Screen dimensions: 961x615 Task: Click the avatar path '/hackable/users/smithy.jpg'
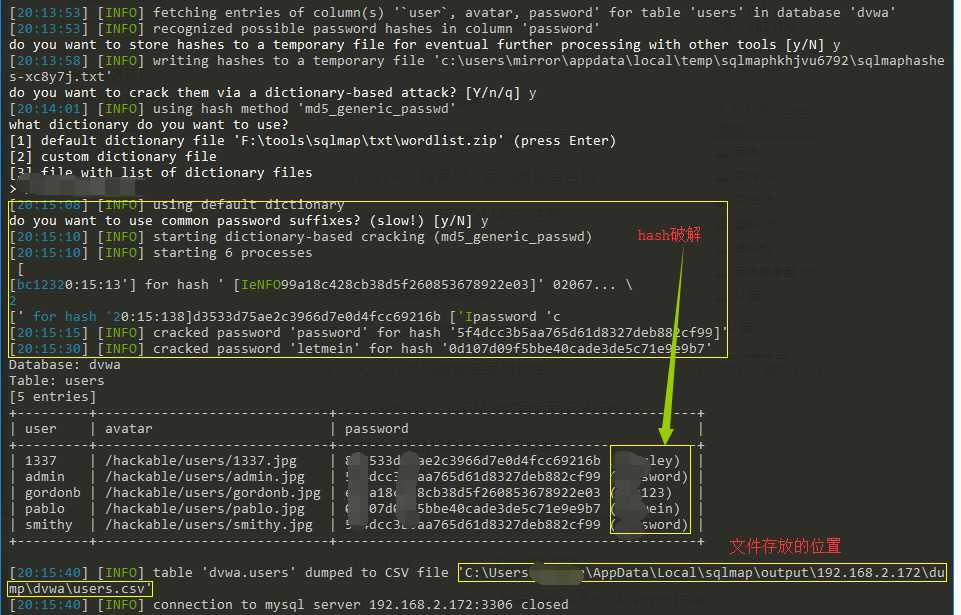pyautogui.click(x=208, y=524)
